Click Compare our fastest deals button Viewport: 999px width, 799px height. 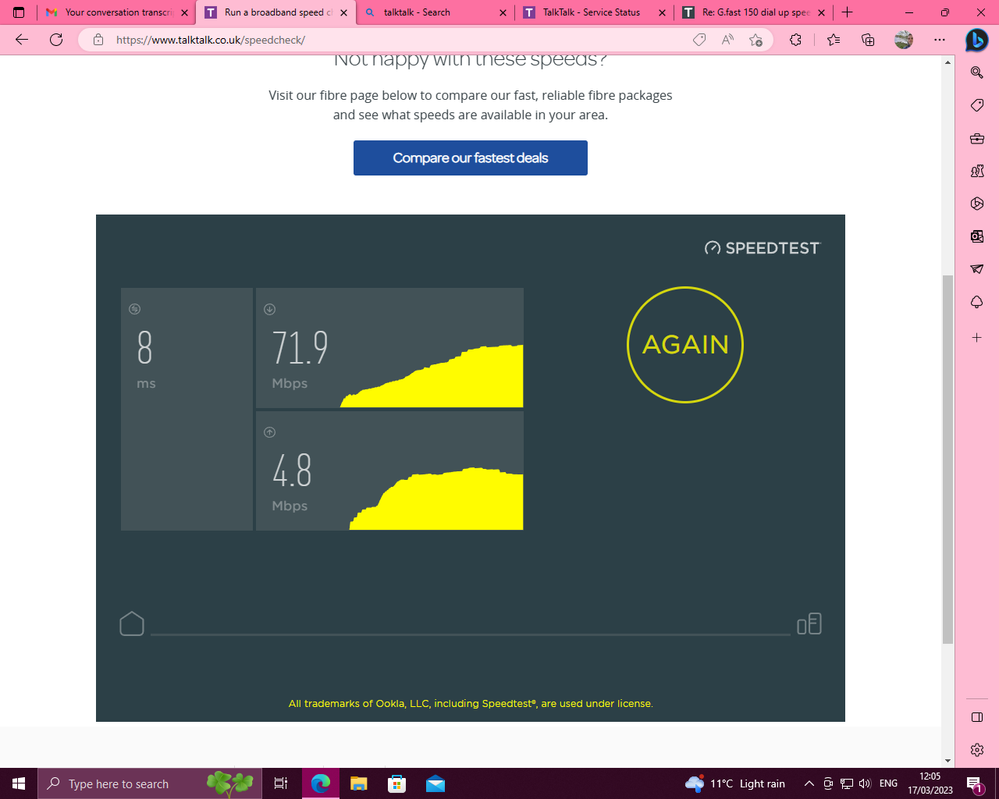470,158
